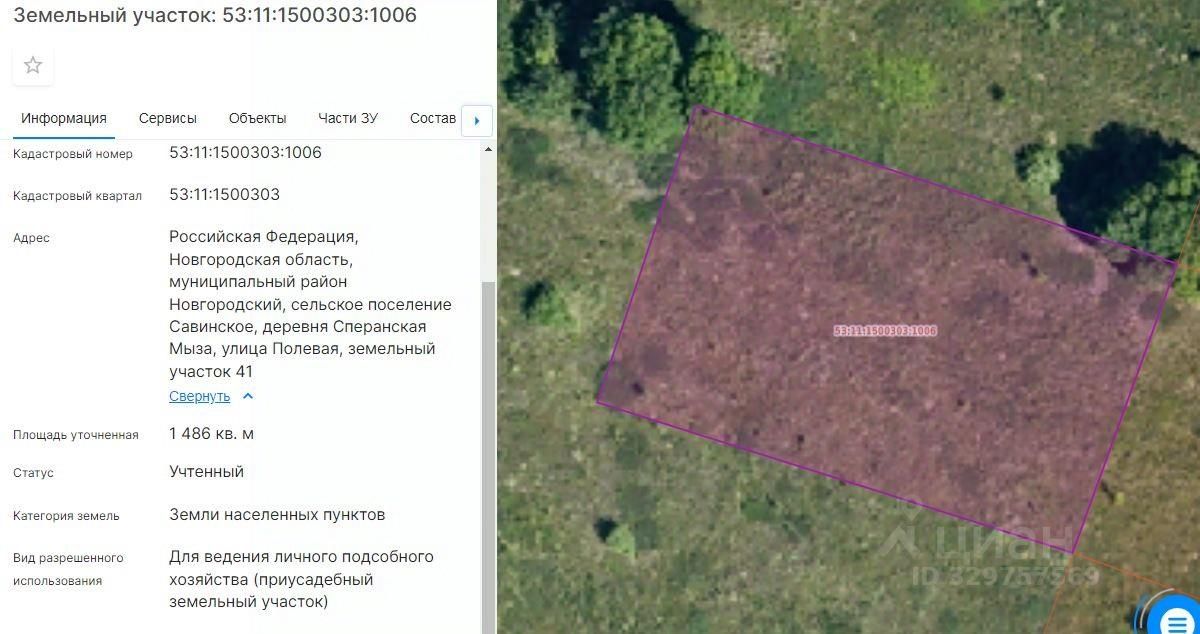Click the Земли населенных пунктов category text

pos(277,514)
